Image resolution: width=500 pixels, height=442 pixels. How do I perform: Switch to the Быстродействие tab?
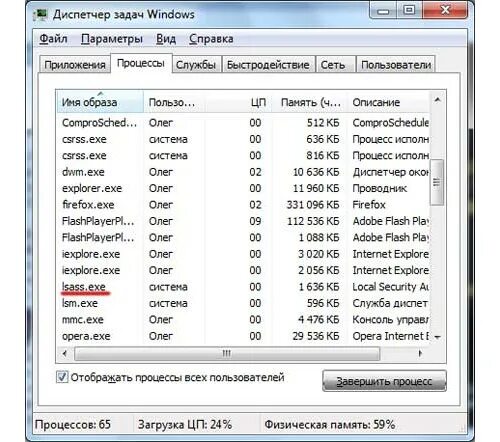tap(268, 64)
